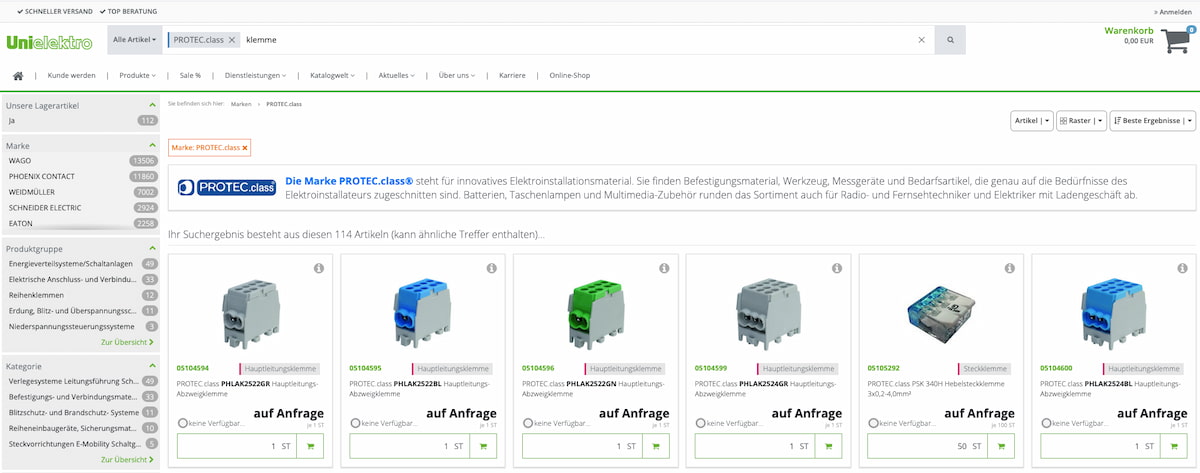Open the Alle Artikel dropdown

134,40
